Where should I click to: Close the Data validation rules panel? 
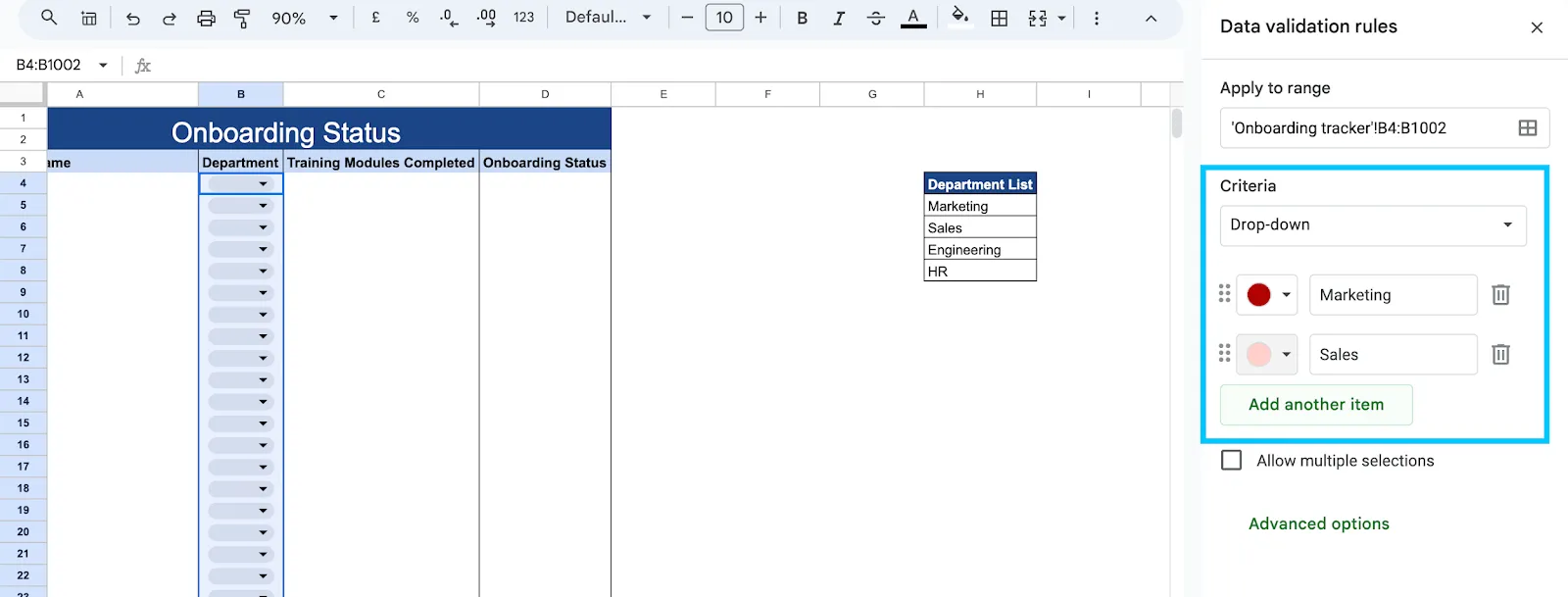[x=1537, y=27]
